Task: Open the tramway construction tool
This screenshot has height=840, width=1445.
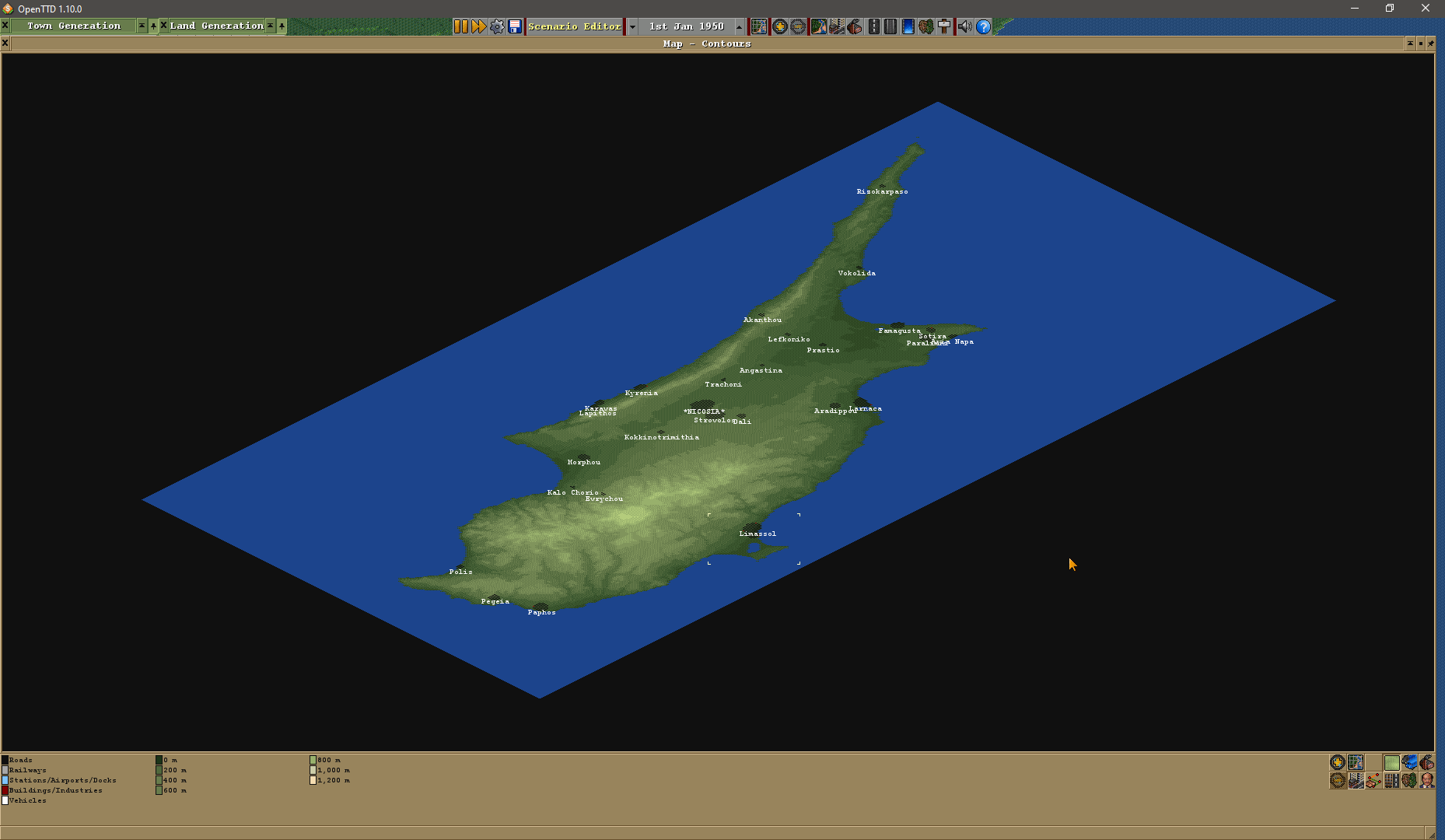Action: tap(890, 26)
